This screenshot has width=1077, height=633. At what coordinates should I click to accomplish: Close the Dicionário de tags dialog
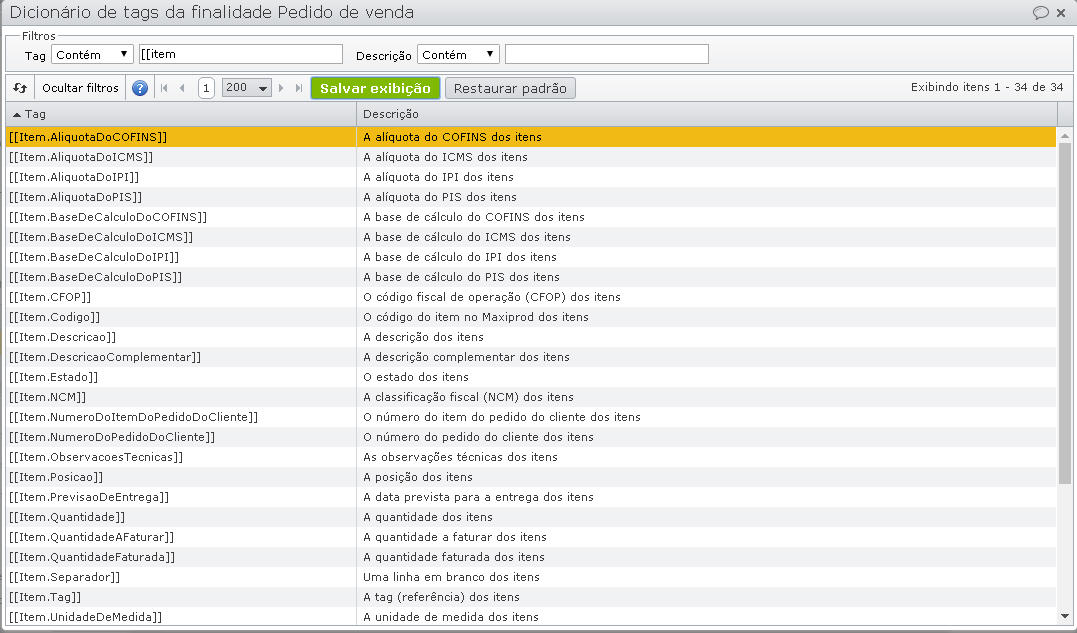point(1061,12)
